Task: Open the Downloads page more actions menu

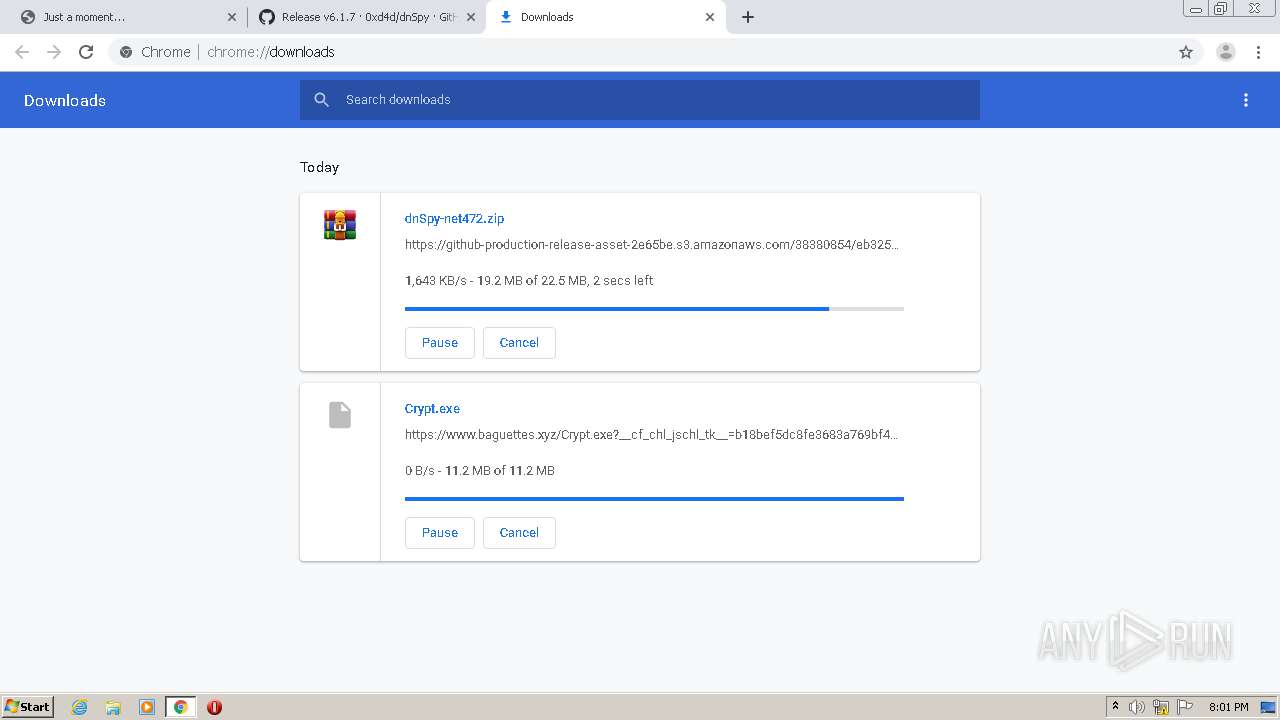Action: pyautogui.click(x=1246, y=100)
